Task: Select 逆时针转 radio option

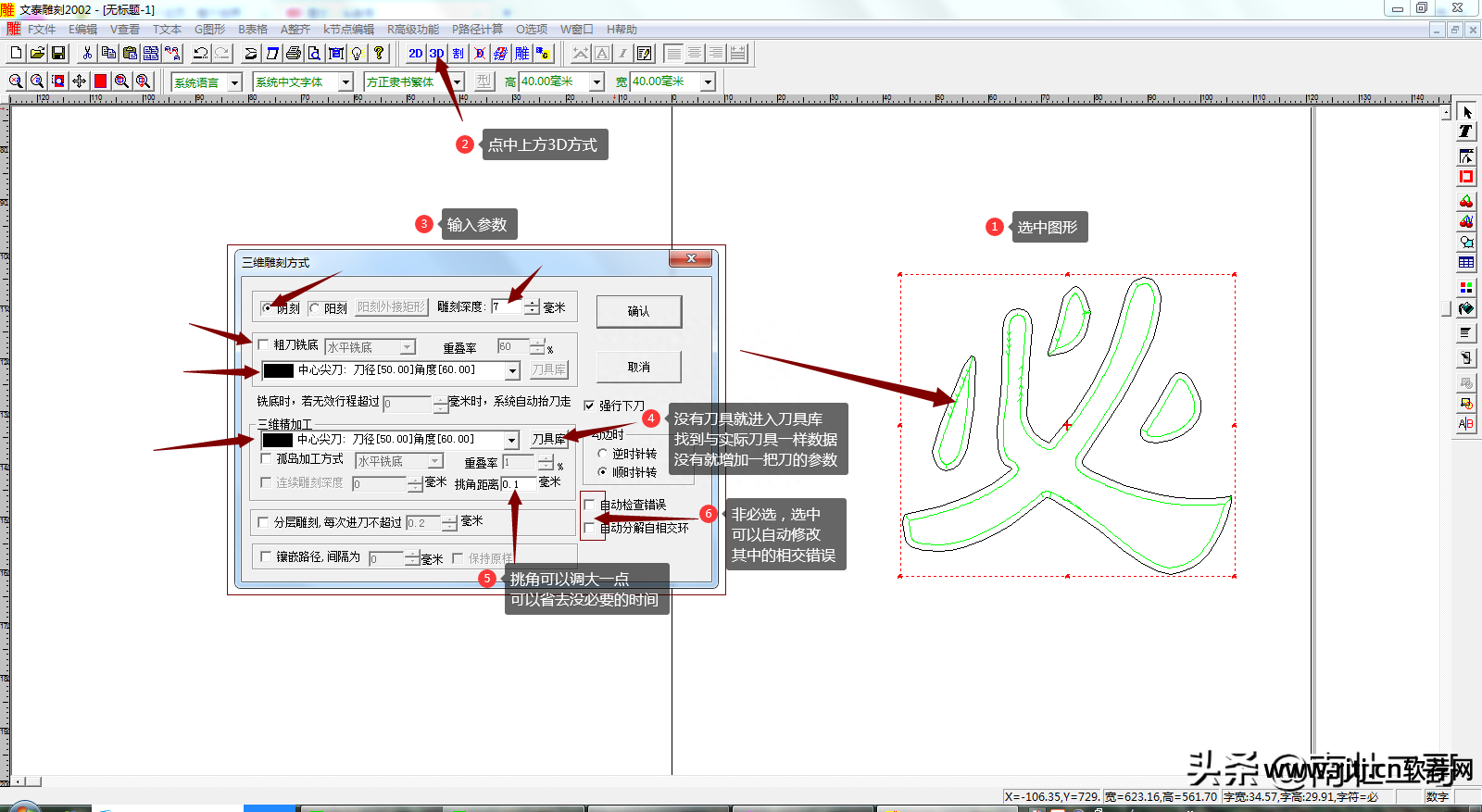Action: pyautogui.click(x=602, y=454)
